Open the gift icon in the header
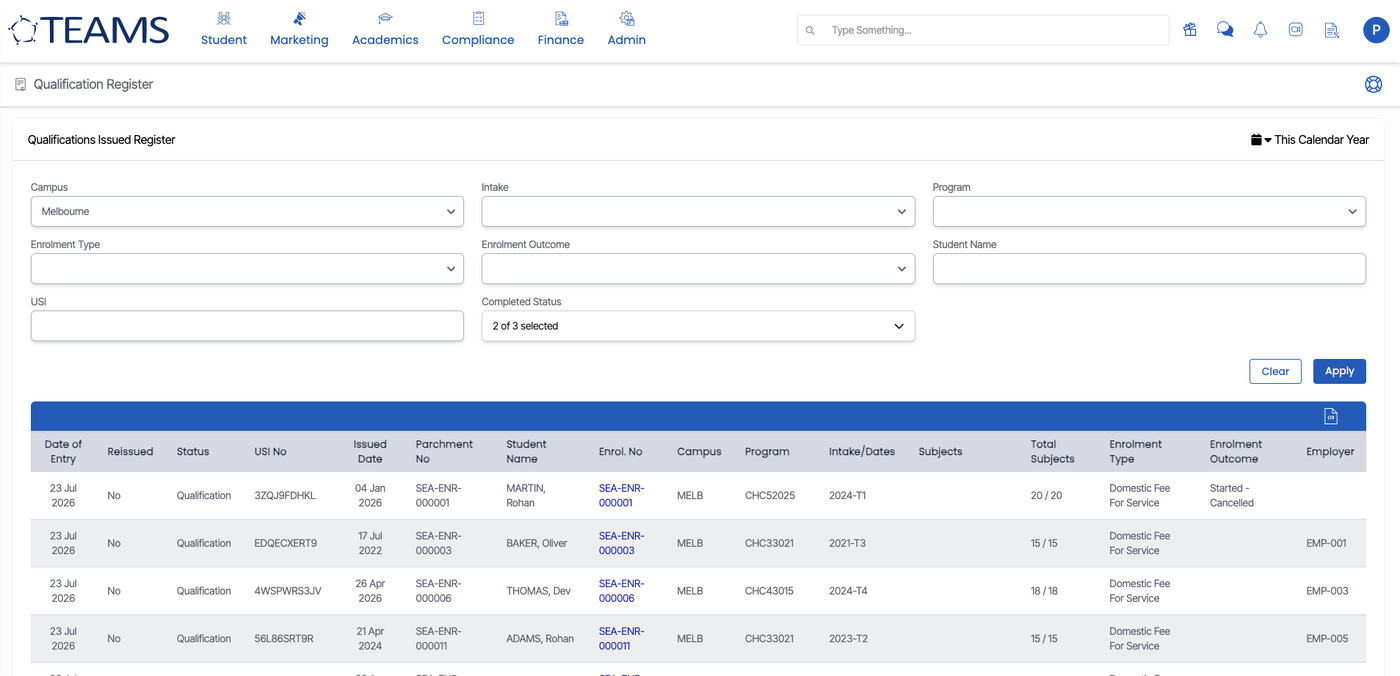The image size is (1400, 676). click(1190, 30)
